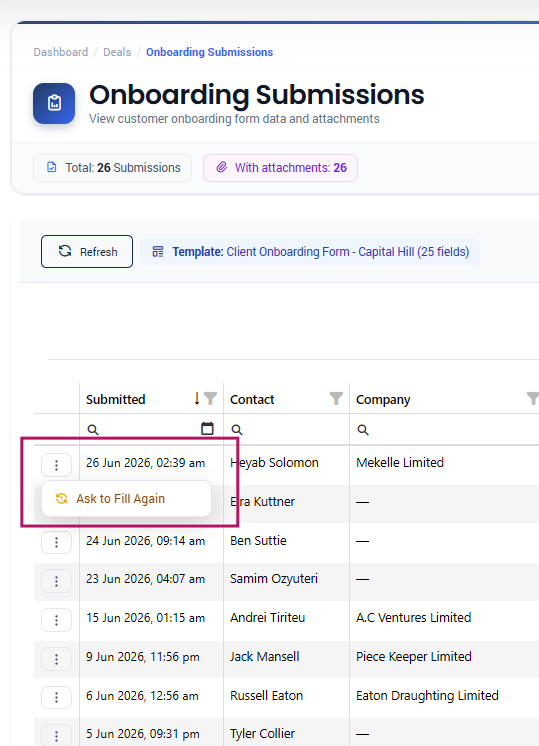Sort by the Contact column header

(x=252, y=399)
